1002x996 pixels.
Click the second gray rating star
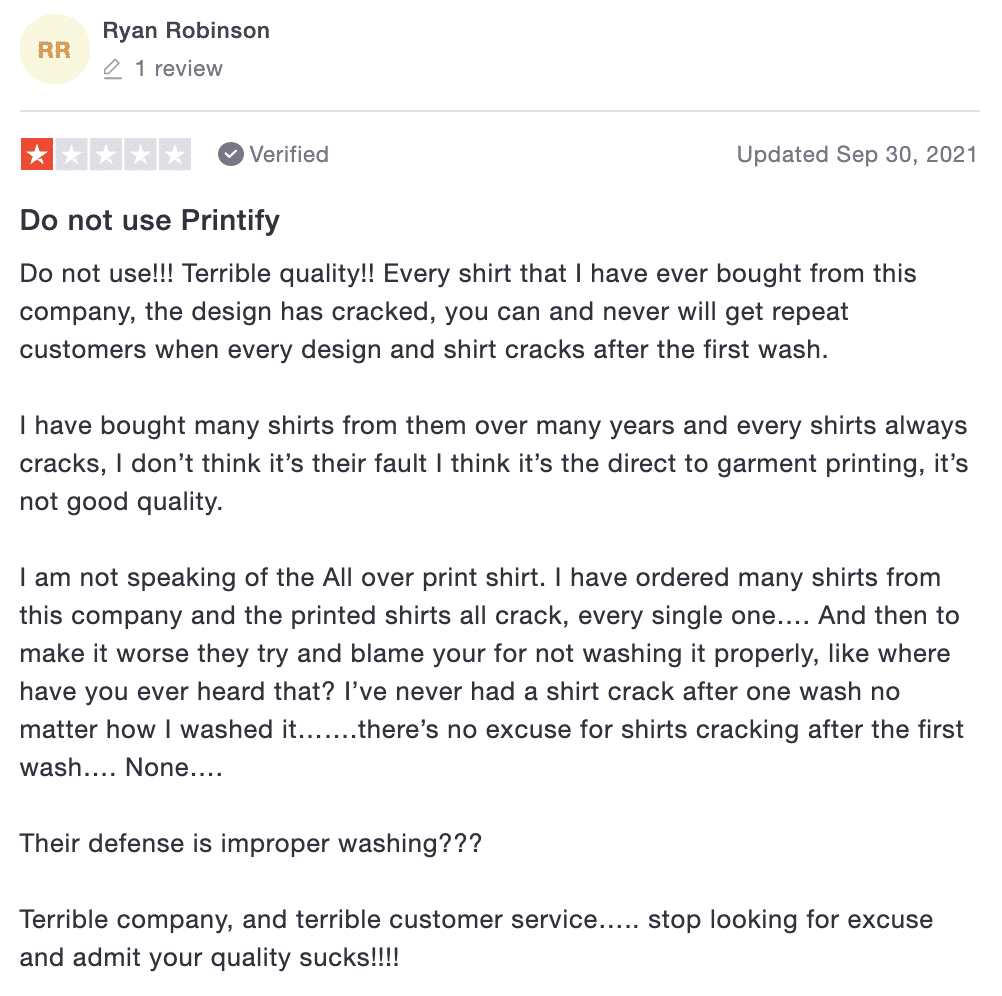tap(72, 154)
